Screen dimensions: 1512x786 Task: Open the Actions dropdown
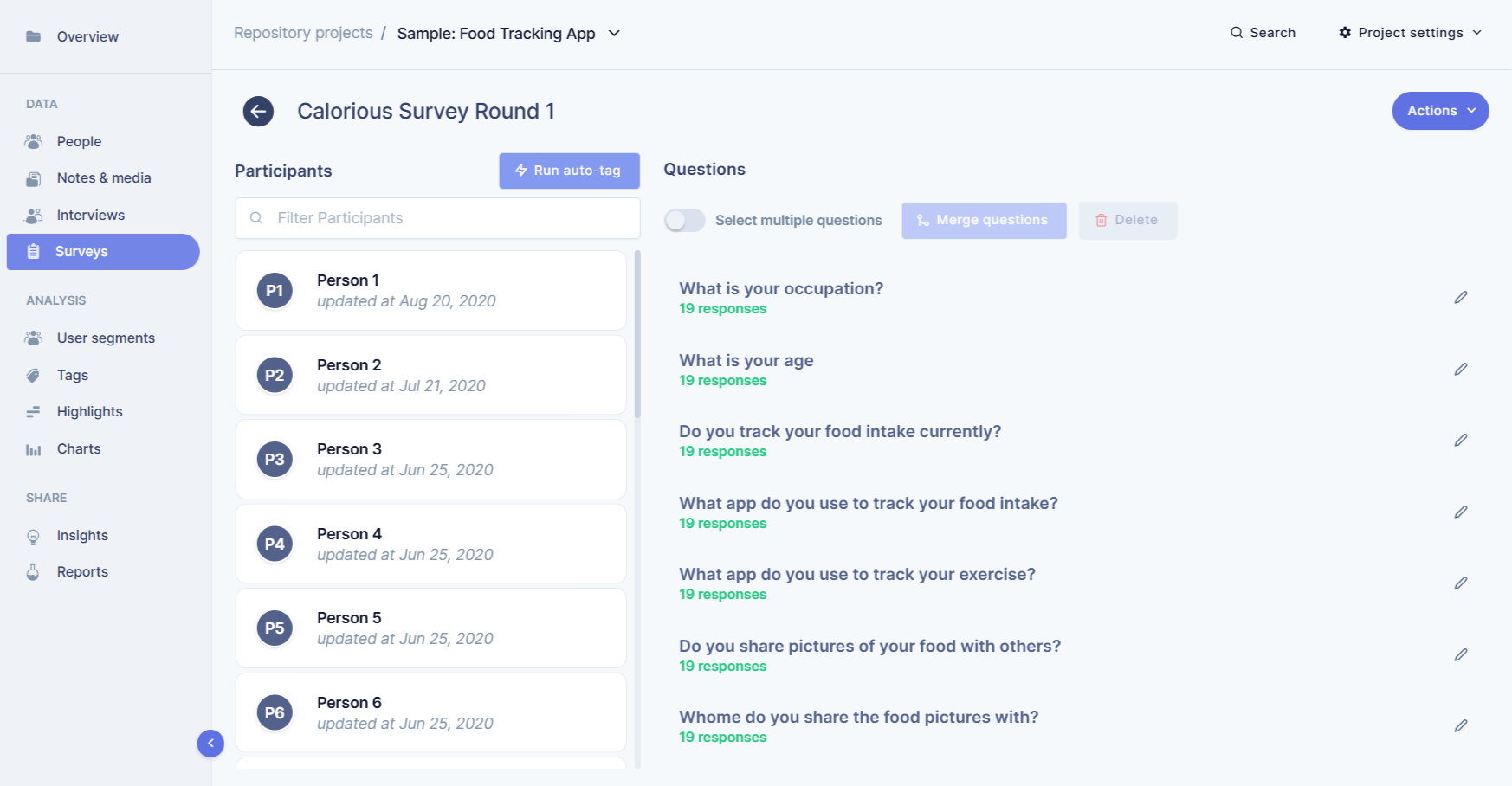pos(1439,111)
